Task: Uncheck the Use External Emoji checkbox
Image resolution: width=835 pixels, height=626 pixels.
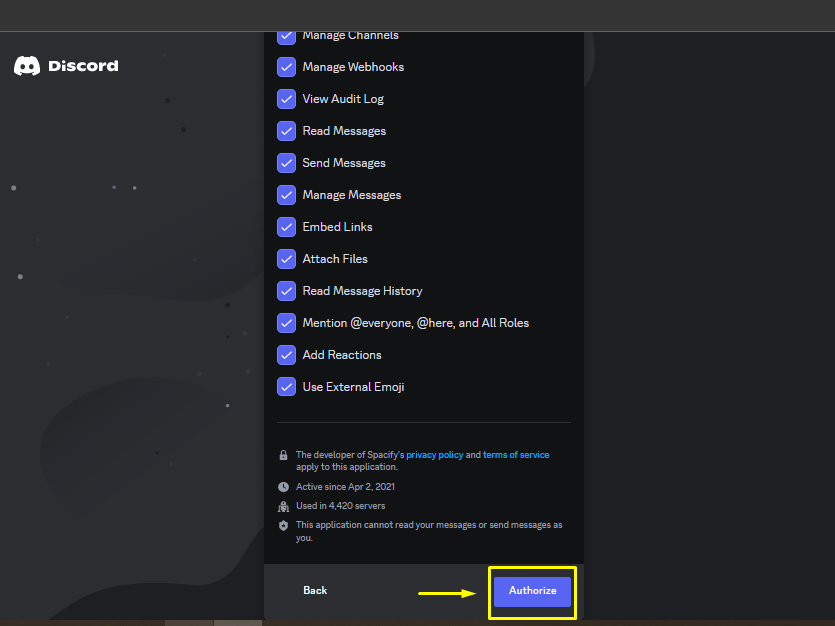Action: pos(286,386)
